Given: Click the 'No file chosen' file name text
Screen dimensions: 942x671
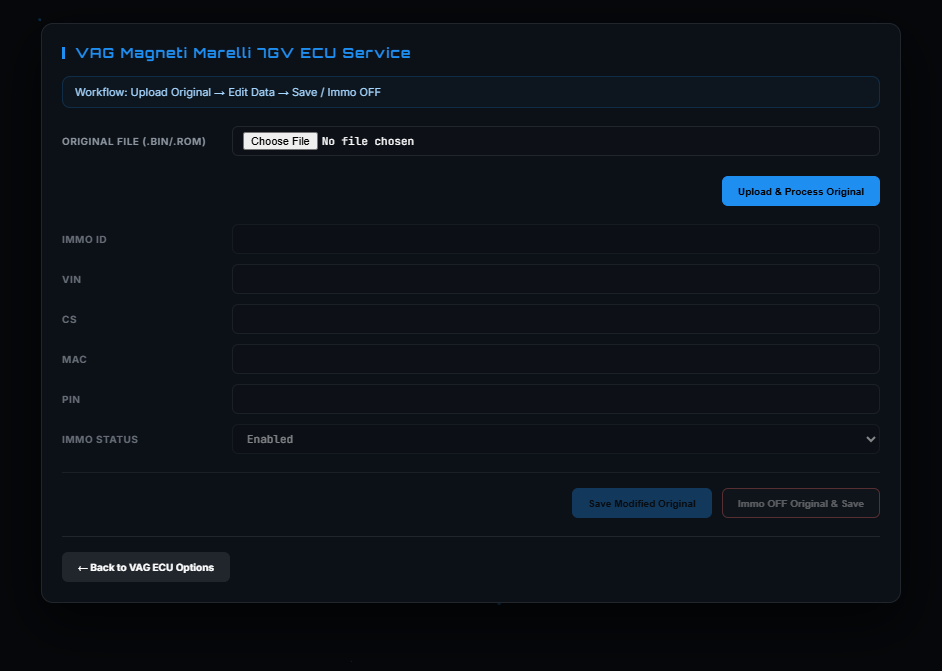Looking at the screenshot, I should 367,141.
